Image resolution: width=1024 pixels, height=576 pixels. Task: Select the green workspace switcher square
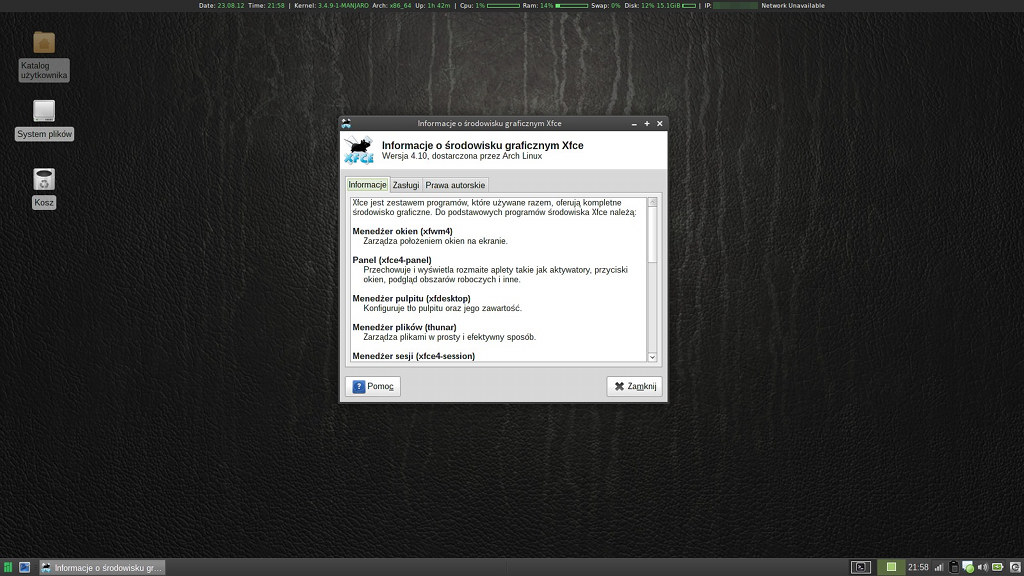(x=891, y=567)
